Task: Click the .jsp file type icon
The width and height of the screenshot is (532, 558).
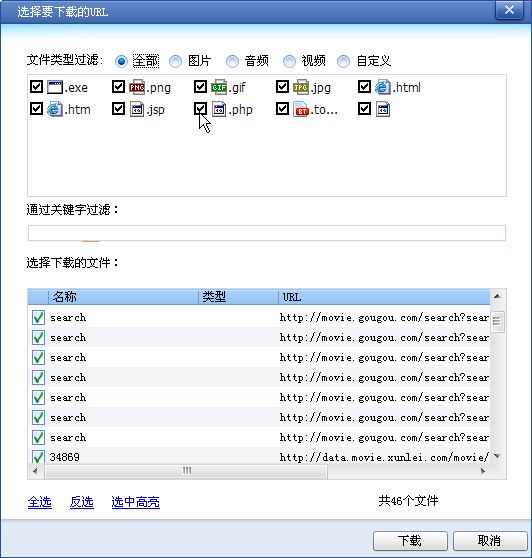Action: pos(137,109)
